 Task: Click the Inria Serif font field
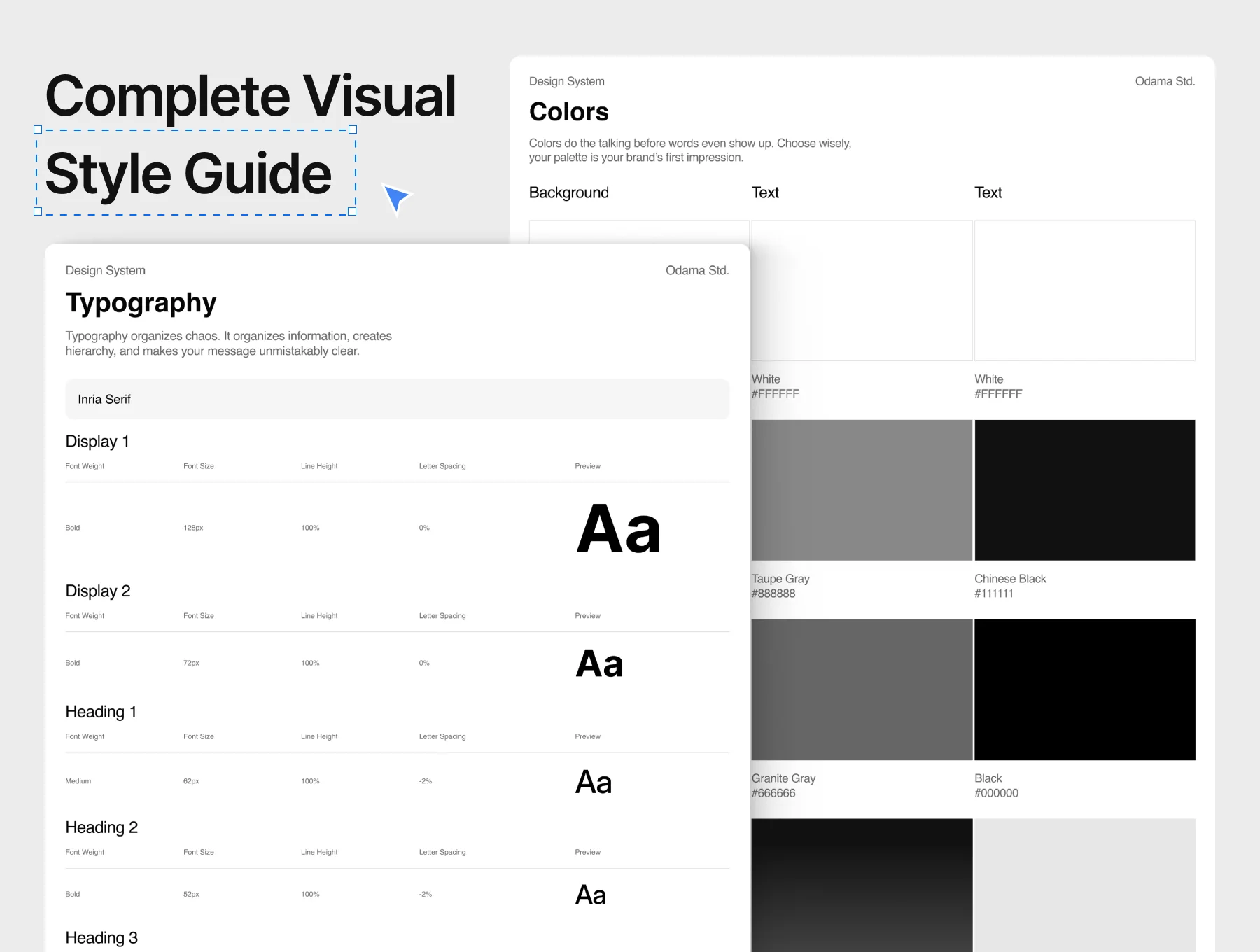click(x=398, y=399)
